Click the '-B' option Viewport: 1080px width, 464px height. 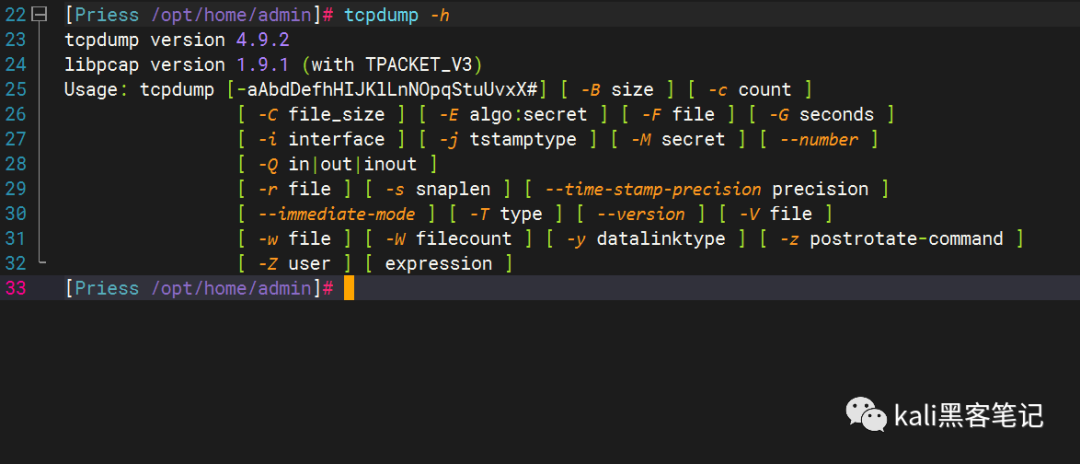click(590, 89)
